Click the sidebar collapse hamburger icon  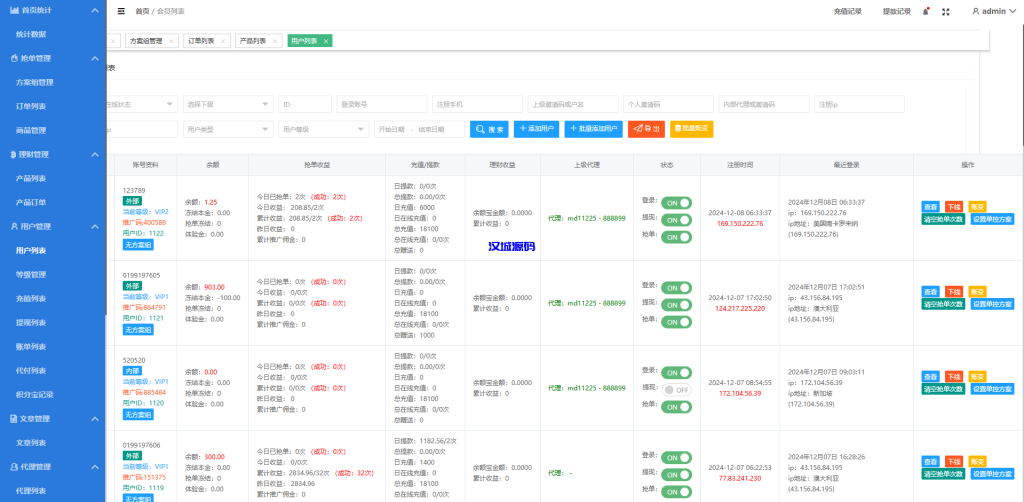point(121,11)
